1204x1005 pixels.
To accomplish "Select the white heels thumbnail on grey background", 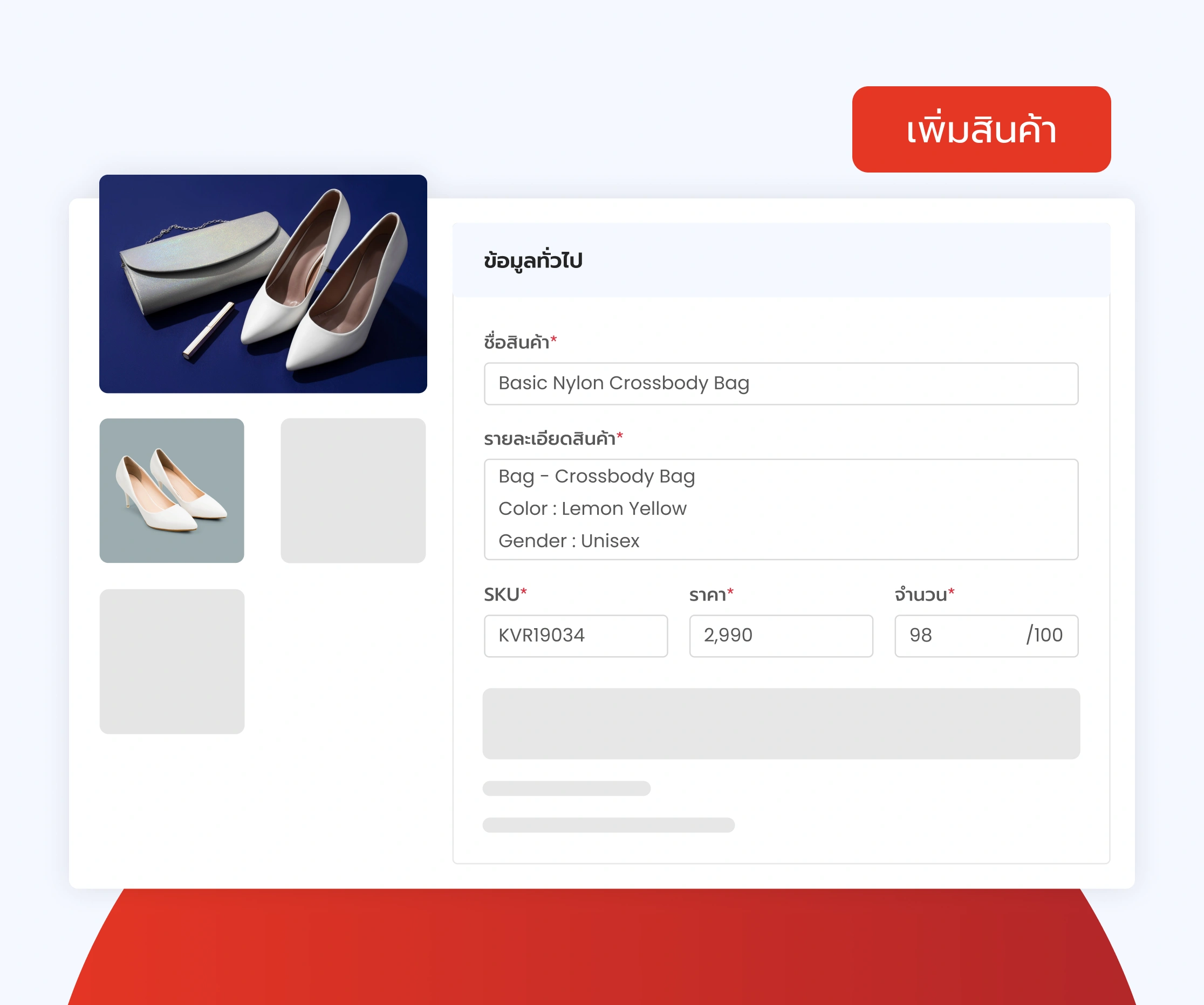I will [x=172, y=491].
